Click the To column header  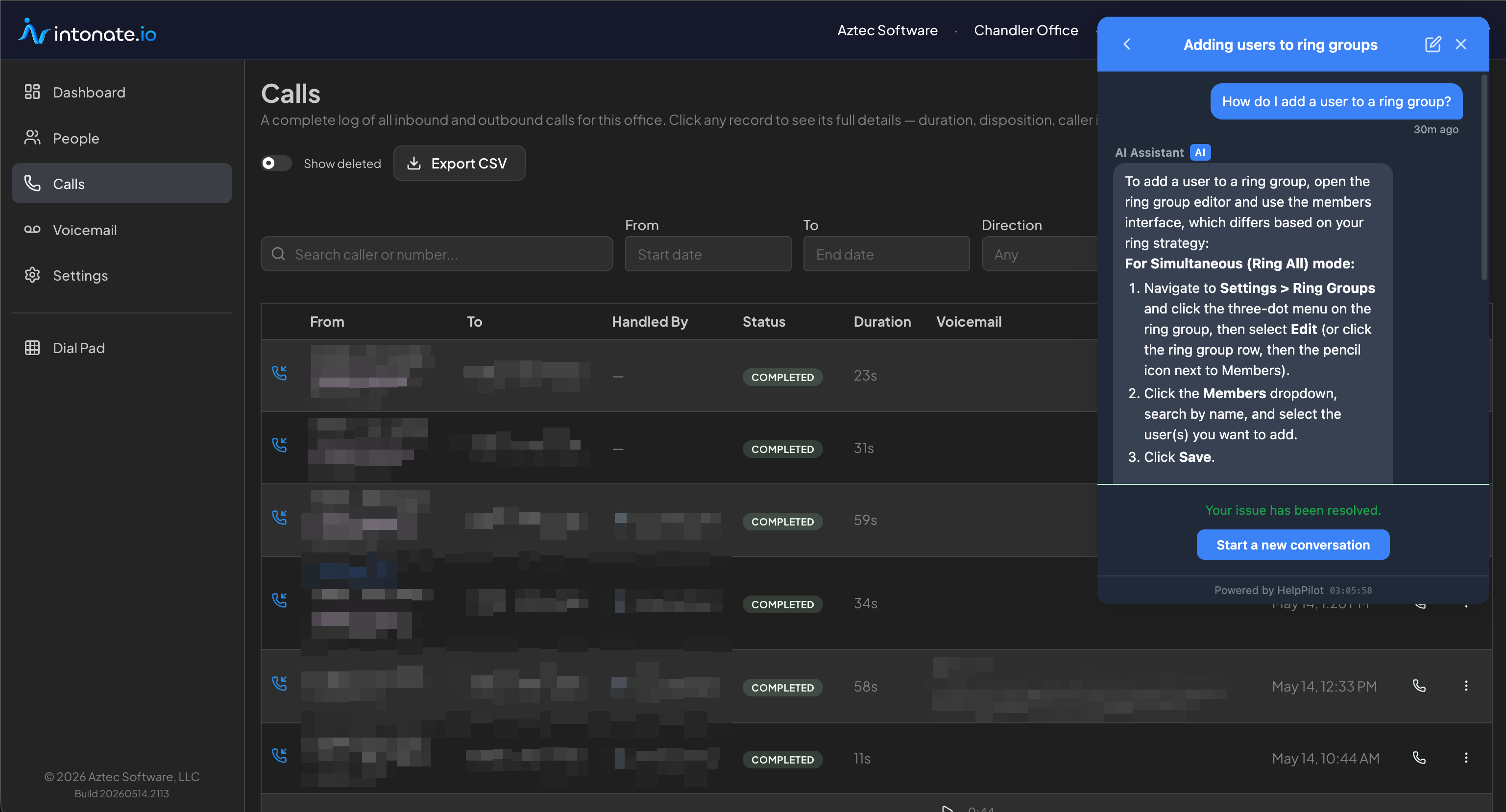coord(474,322)
